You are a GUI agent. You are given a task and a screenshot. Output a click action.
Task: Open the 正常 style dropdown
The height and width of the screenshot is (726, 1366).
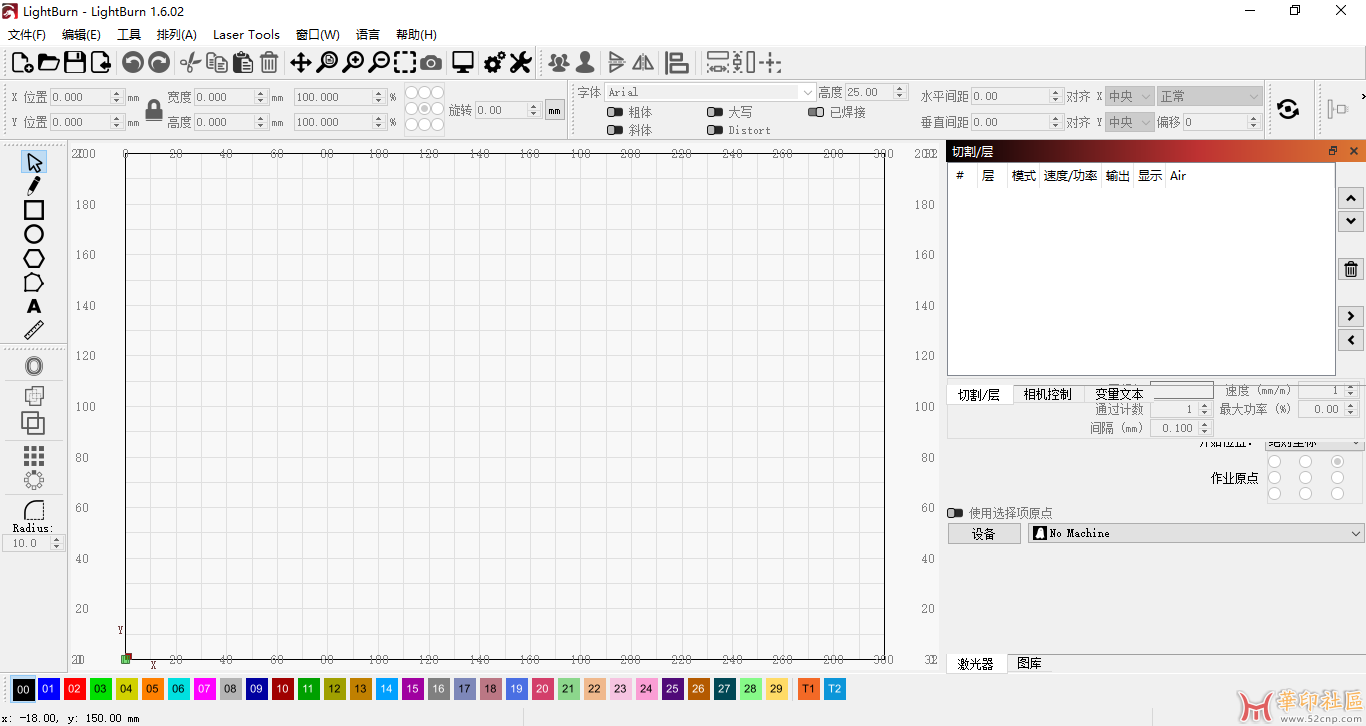click(x=1210, y=97)
